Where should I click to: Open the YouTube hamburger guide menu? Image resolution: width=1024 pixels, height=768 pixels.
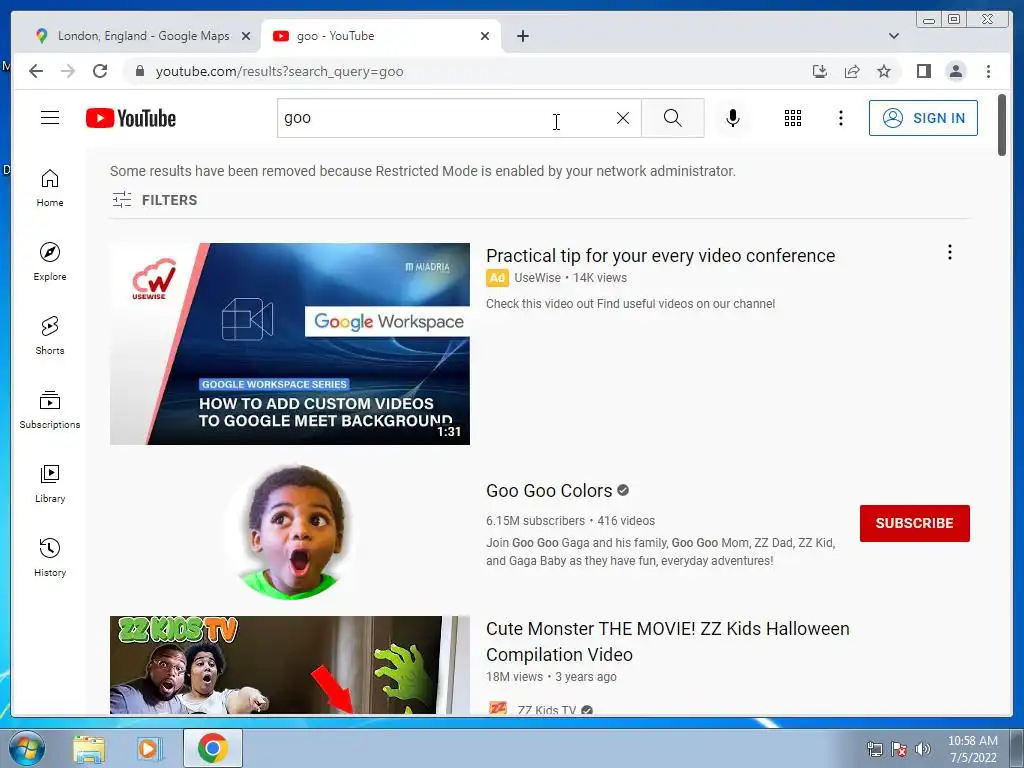pyautogui.click(x=50, y=118)
